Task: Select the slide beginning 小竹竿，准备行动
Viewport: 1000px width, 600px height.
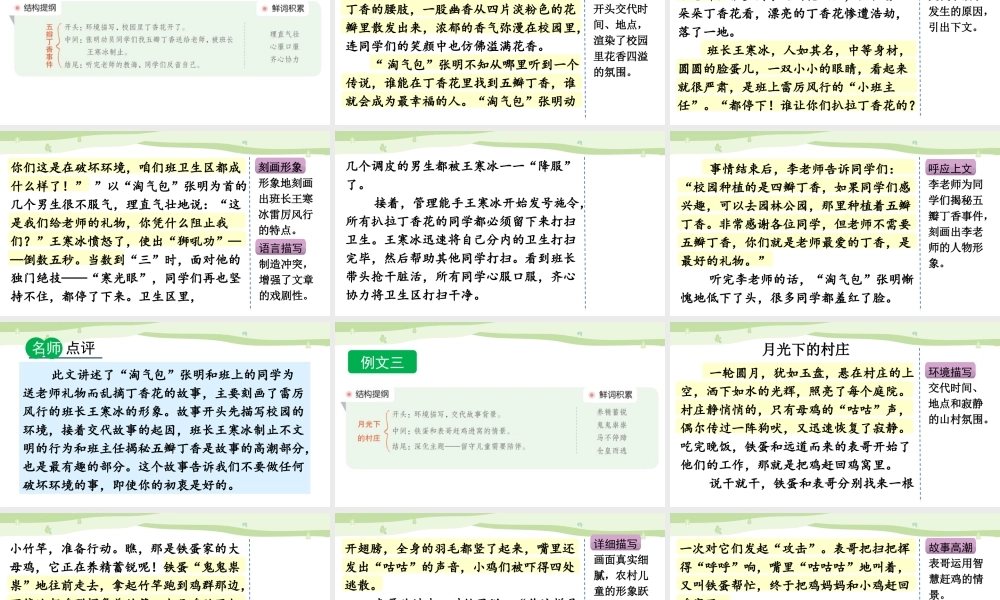Action: 165,557
